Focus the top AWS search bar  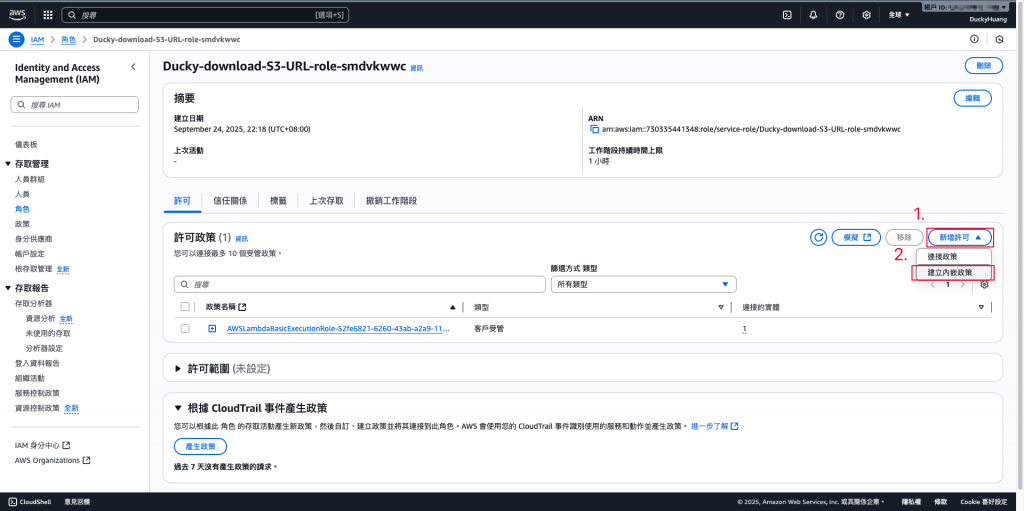click(205, 14)
